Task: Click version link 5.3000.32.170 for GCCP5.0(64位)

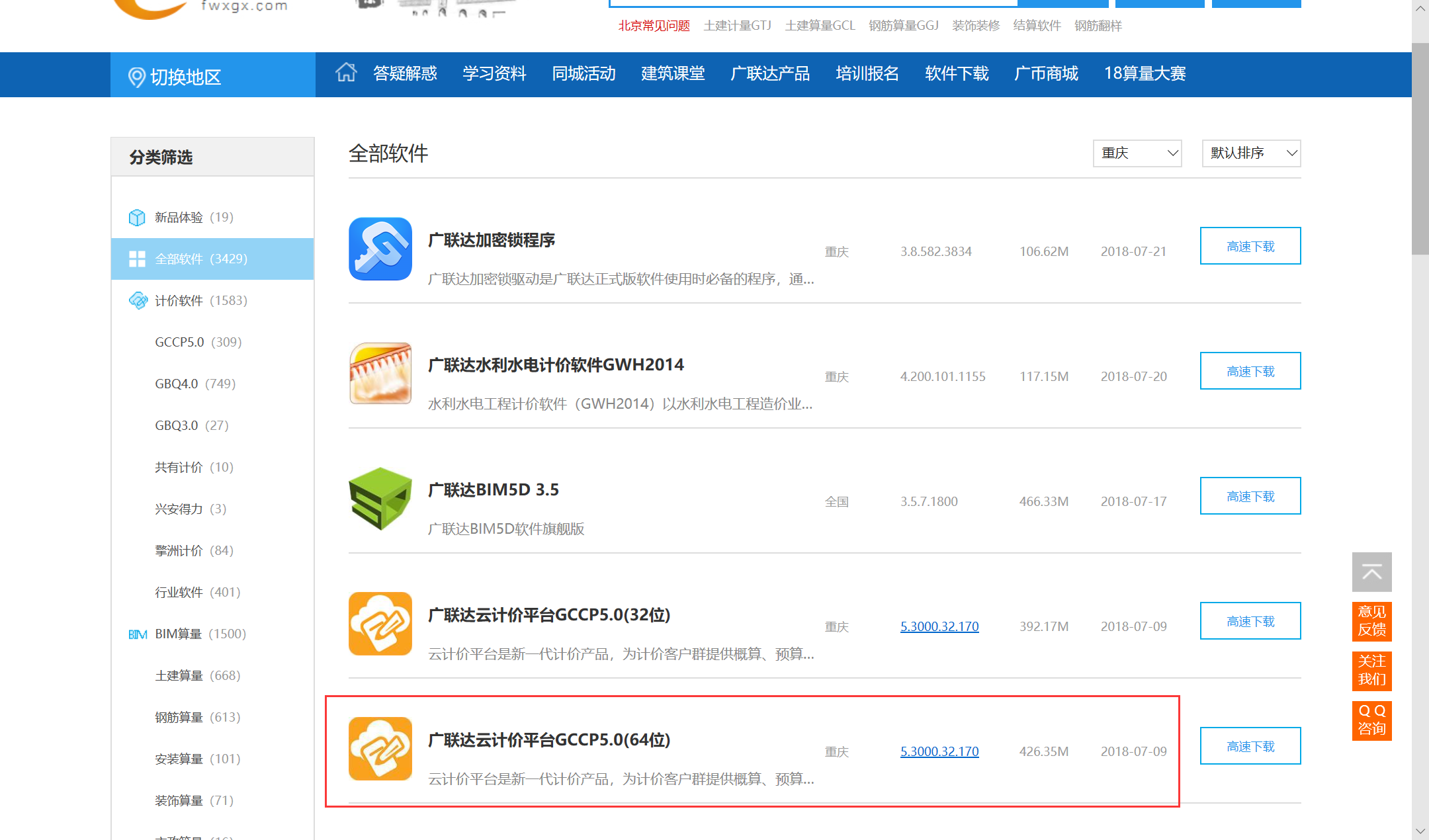Action: 939,751
